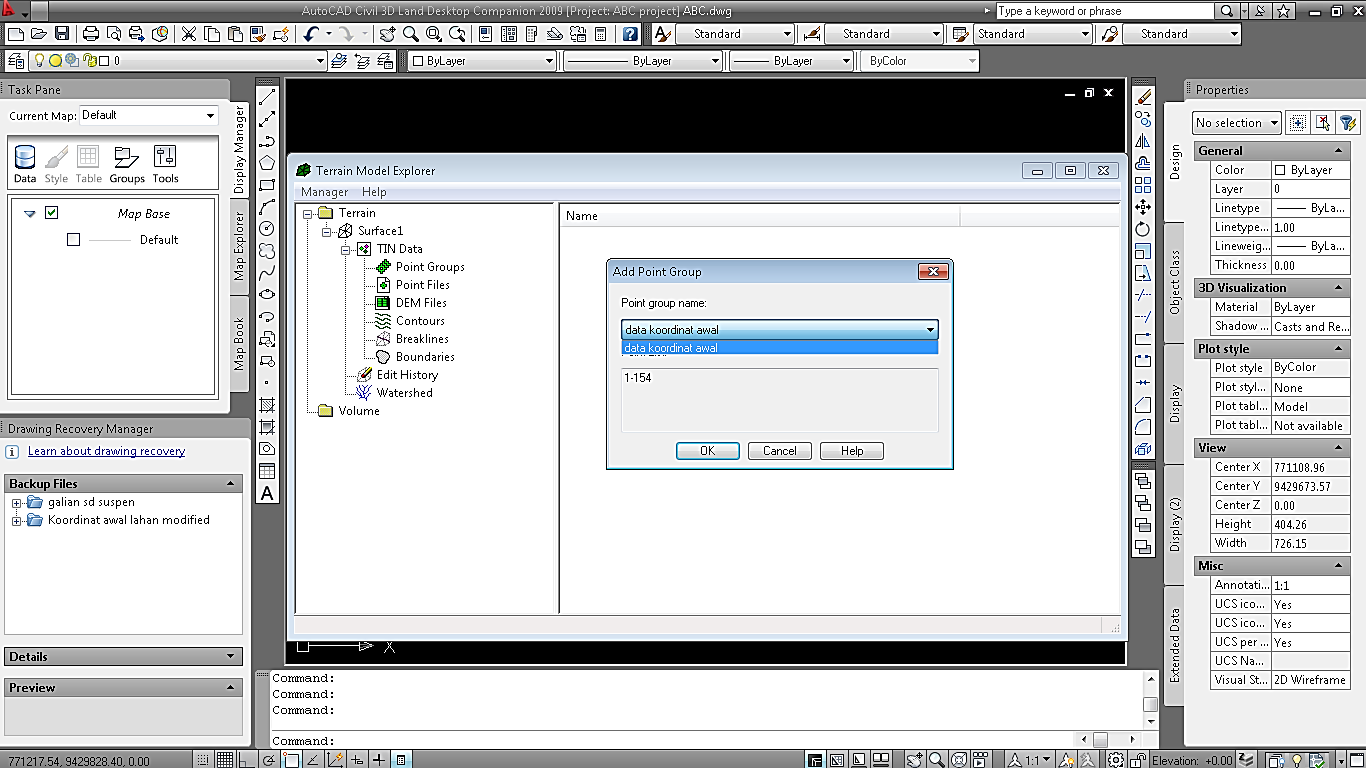Check the Default layer checkbox
This screenshot has height=768, width=1366.
[73, 240]
